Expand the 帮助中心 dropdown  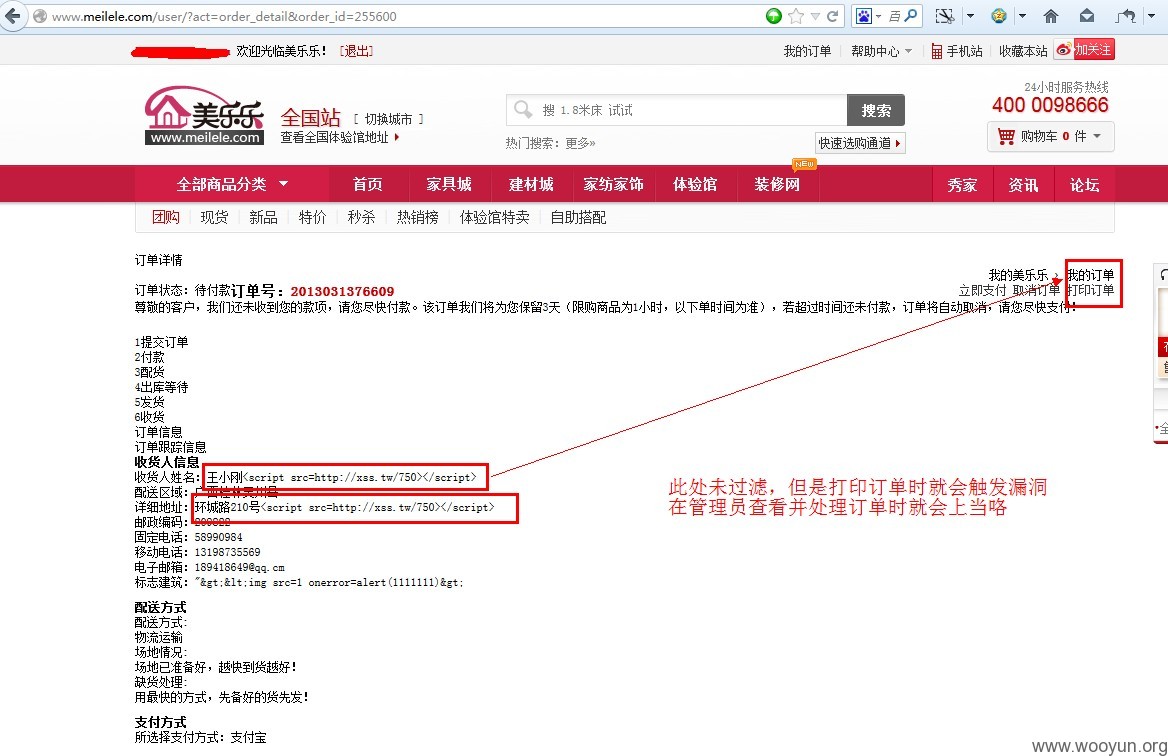pos(881,51)
